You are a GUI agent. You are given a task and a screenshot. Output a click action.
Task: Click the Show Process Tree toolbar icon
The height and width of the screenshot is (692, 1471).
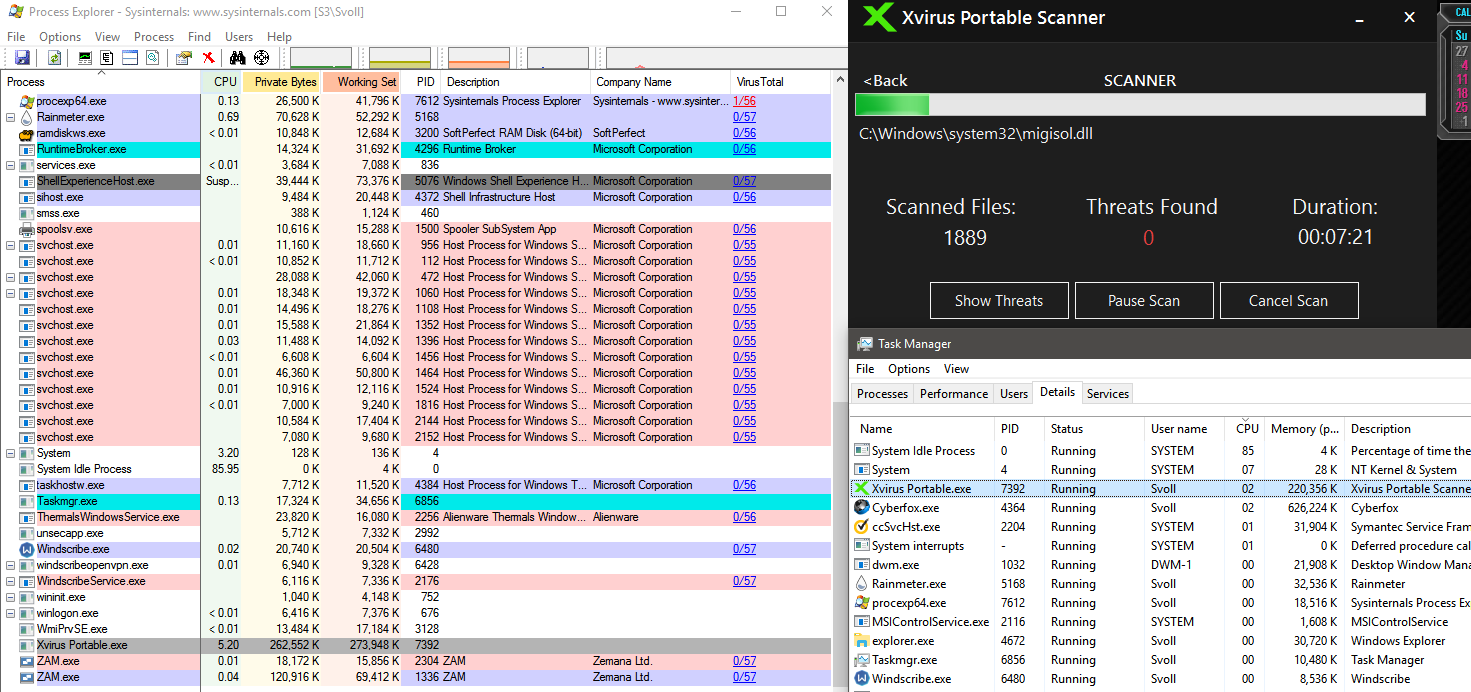click(x=107, y=58)
